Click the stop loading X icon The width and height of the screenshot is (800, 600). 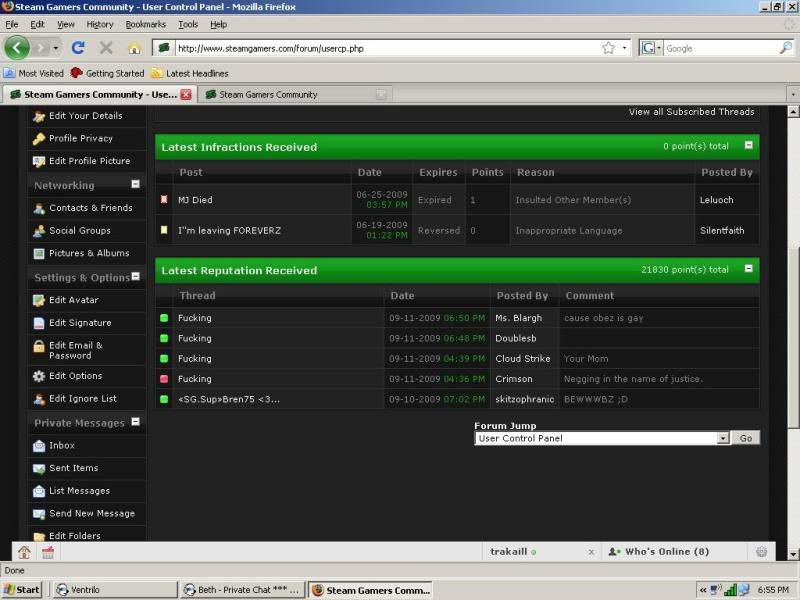106,48
